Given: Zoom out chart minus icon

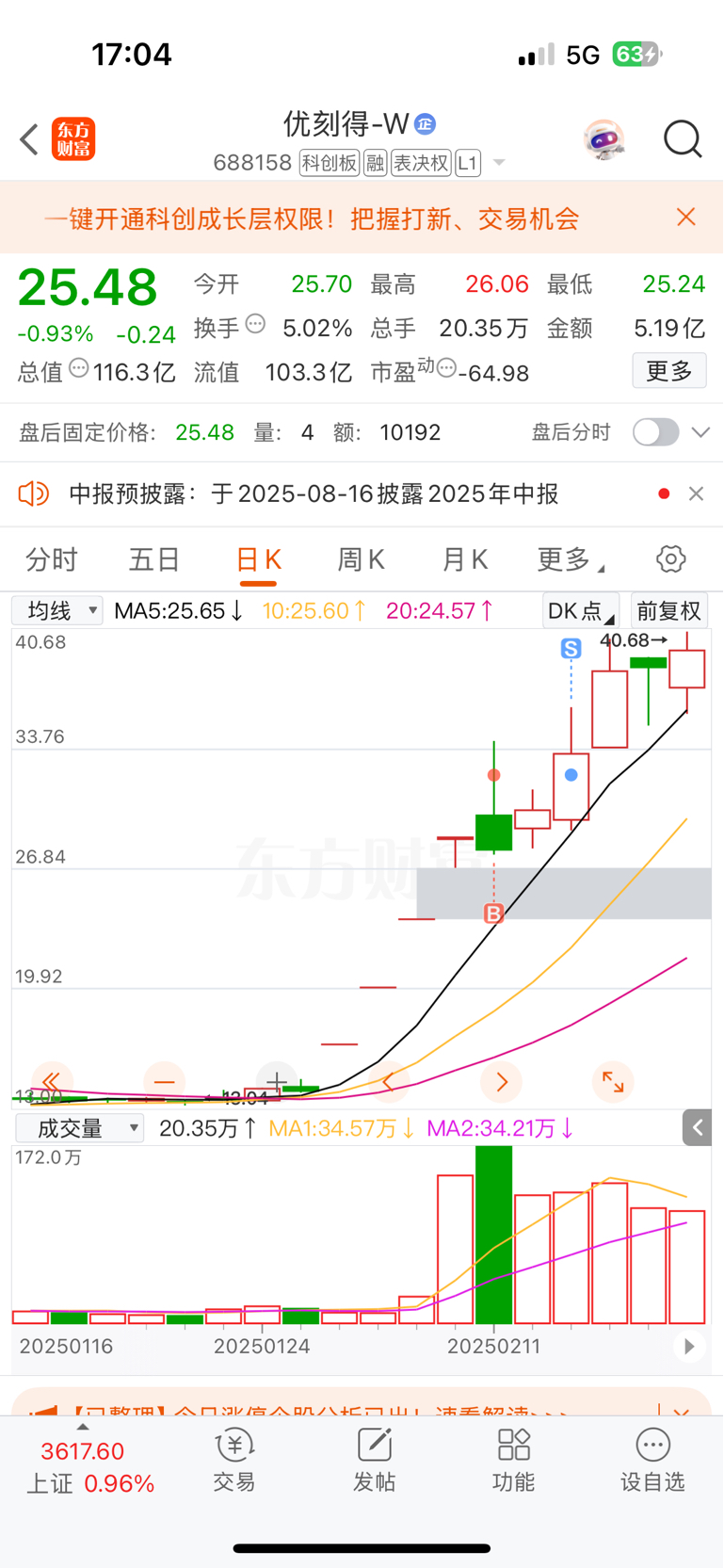Looking at the screenshot, I should pos(164,1081).
